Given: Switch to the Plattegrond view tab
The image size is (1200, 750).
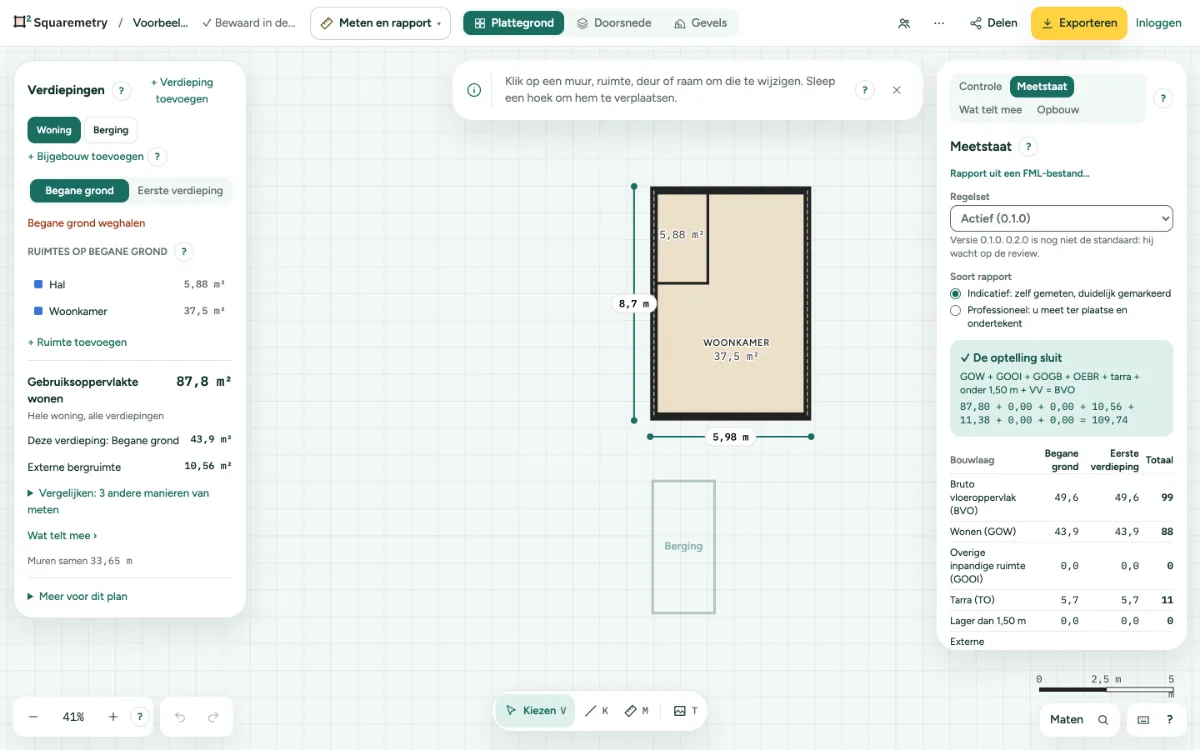Looking at the screenshot, I should [514, 23].
